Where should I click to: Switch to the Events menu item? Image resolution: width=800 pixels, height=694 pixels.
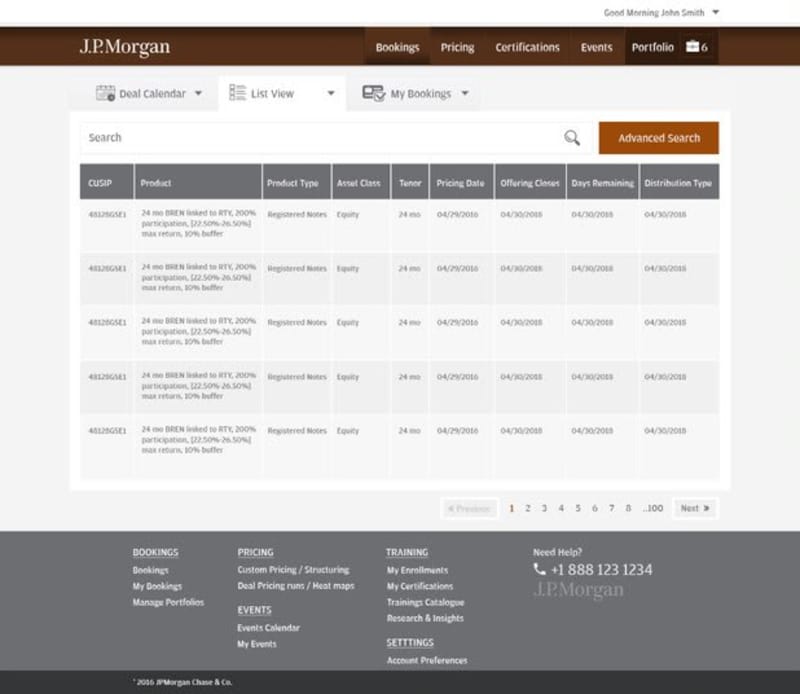tap(596, 47)
